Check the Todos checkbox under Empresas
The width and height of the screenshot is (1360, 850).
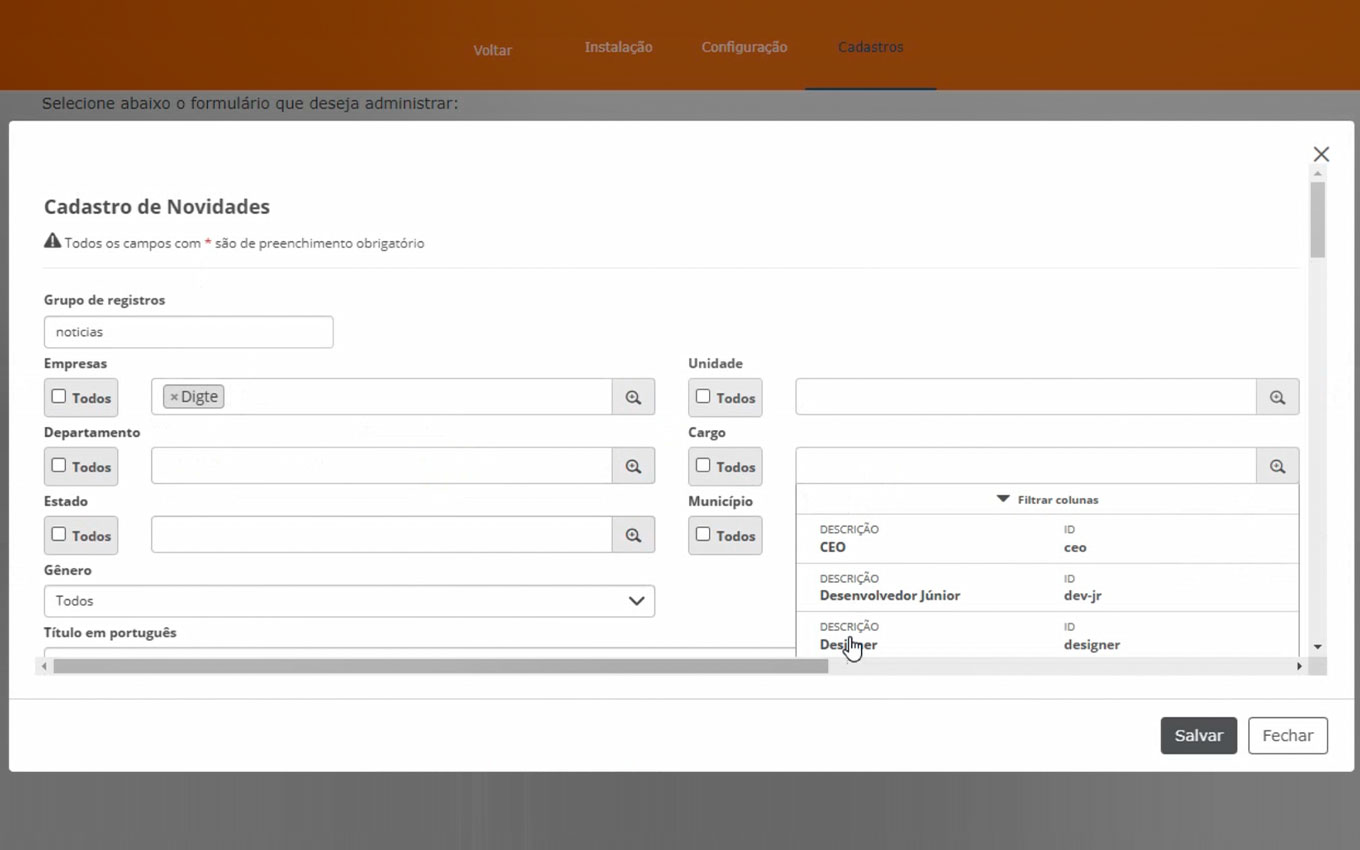(59, 397)
